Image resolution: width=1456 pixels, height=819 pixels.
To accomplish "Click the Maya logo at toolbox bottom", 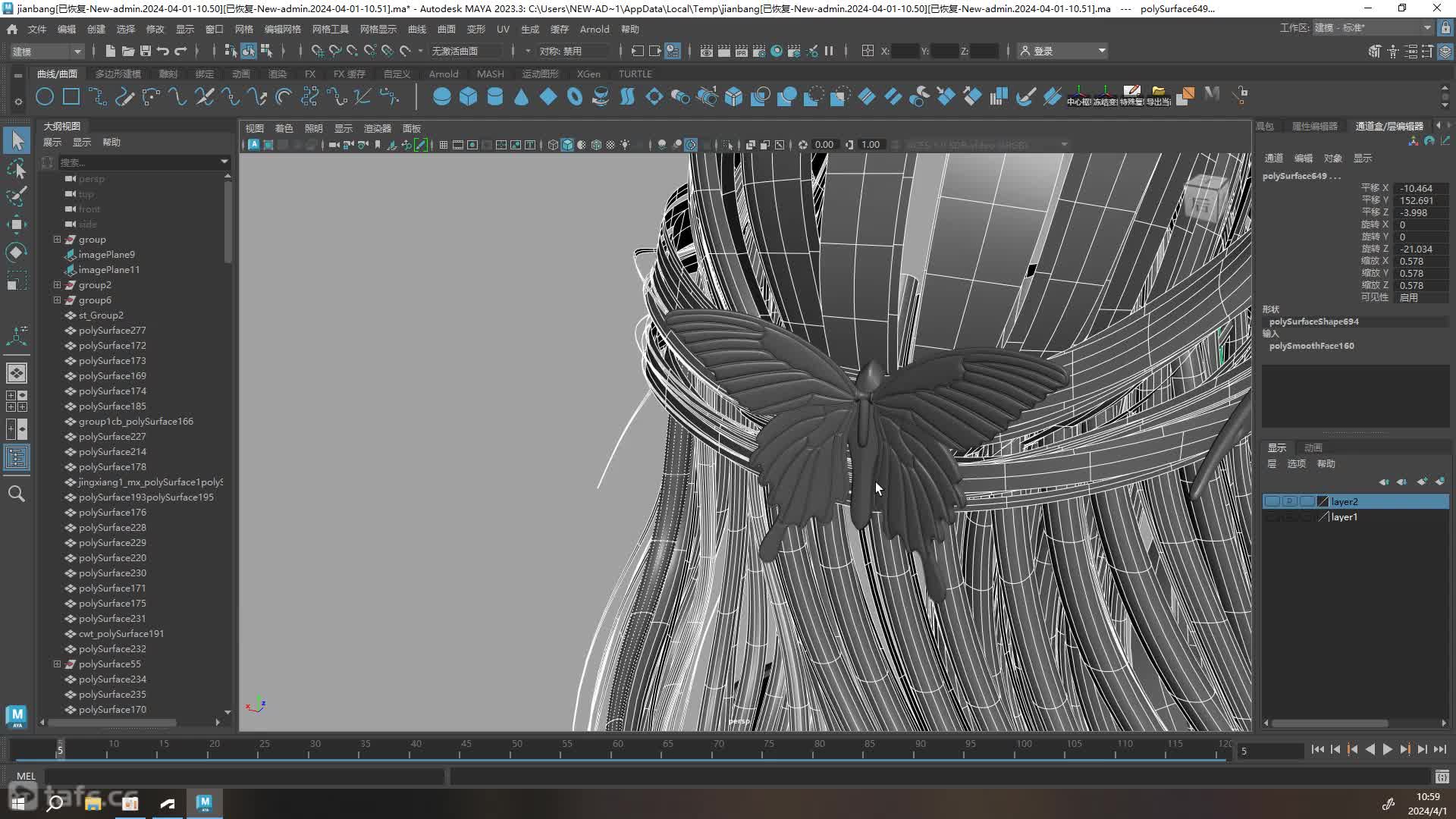I will pyautogui.click(x=17, y=716).
